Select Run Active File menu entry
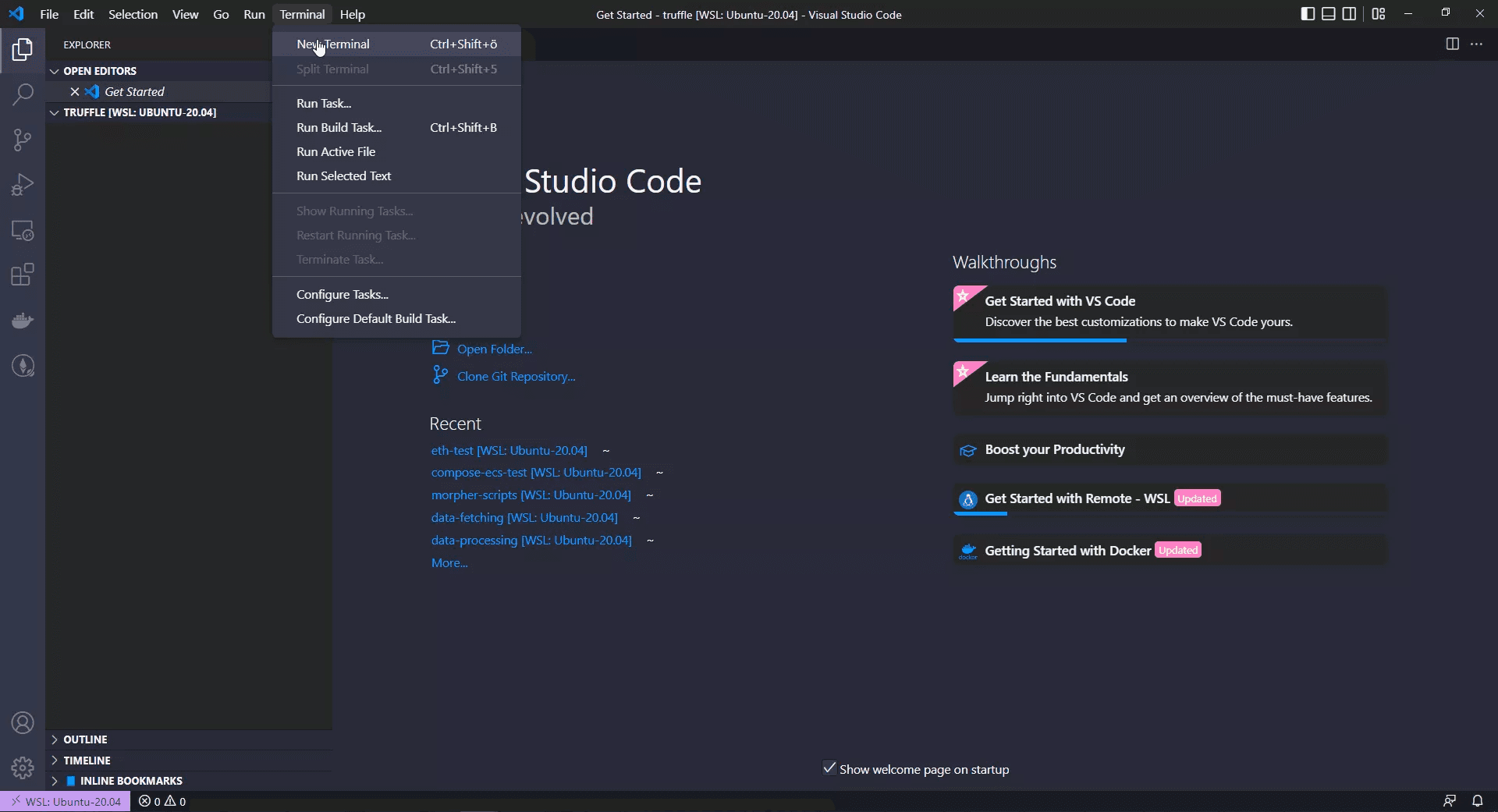The image size is (1498, 812). pos(396,151)
